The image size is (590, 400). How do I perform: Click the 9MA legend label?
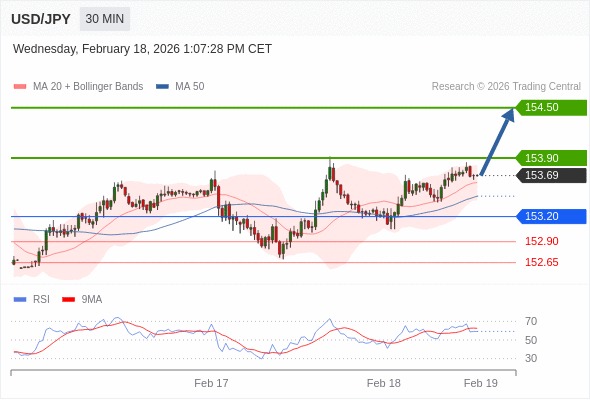point(92,300)
